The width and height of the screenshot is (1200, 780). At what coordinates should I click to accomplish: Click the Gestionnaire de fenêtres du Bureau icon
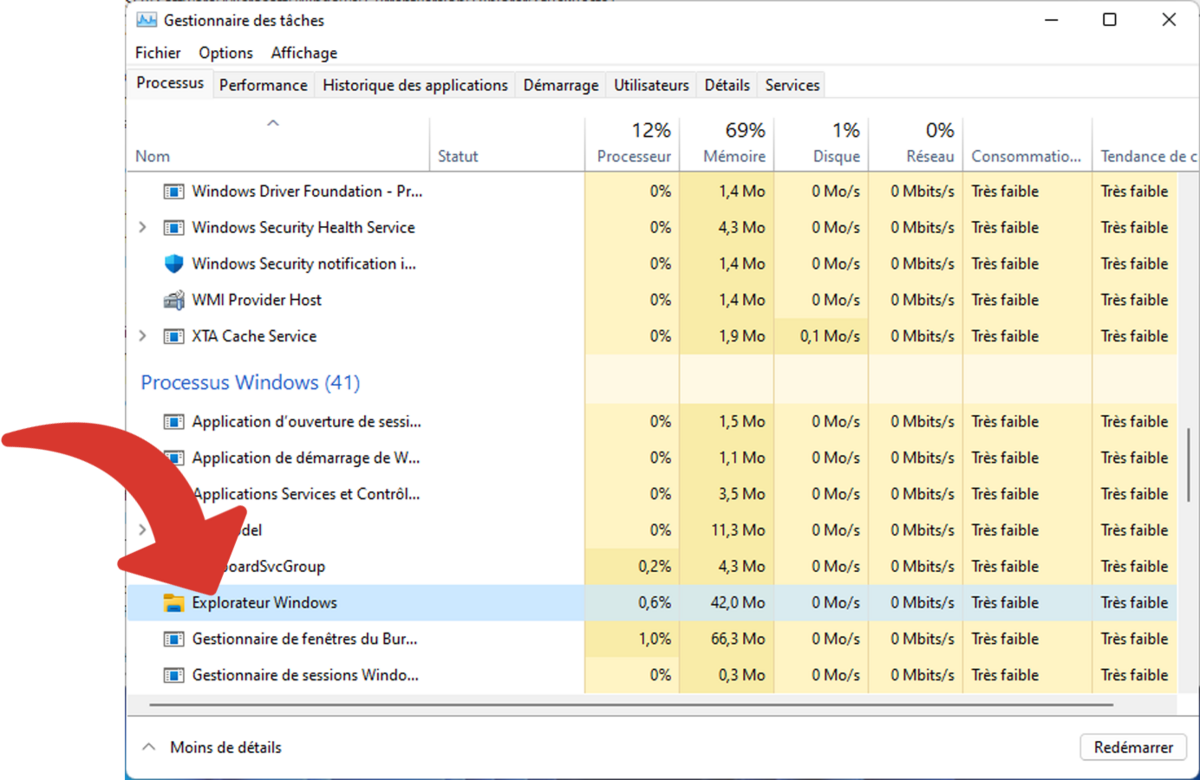[x=174, y=638]
